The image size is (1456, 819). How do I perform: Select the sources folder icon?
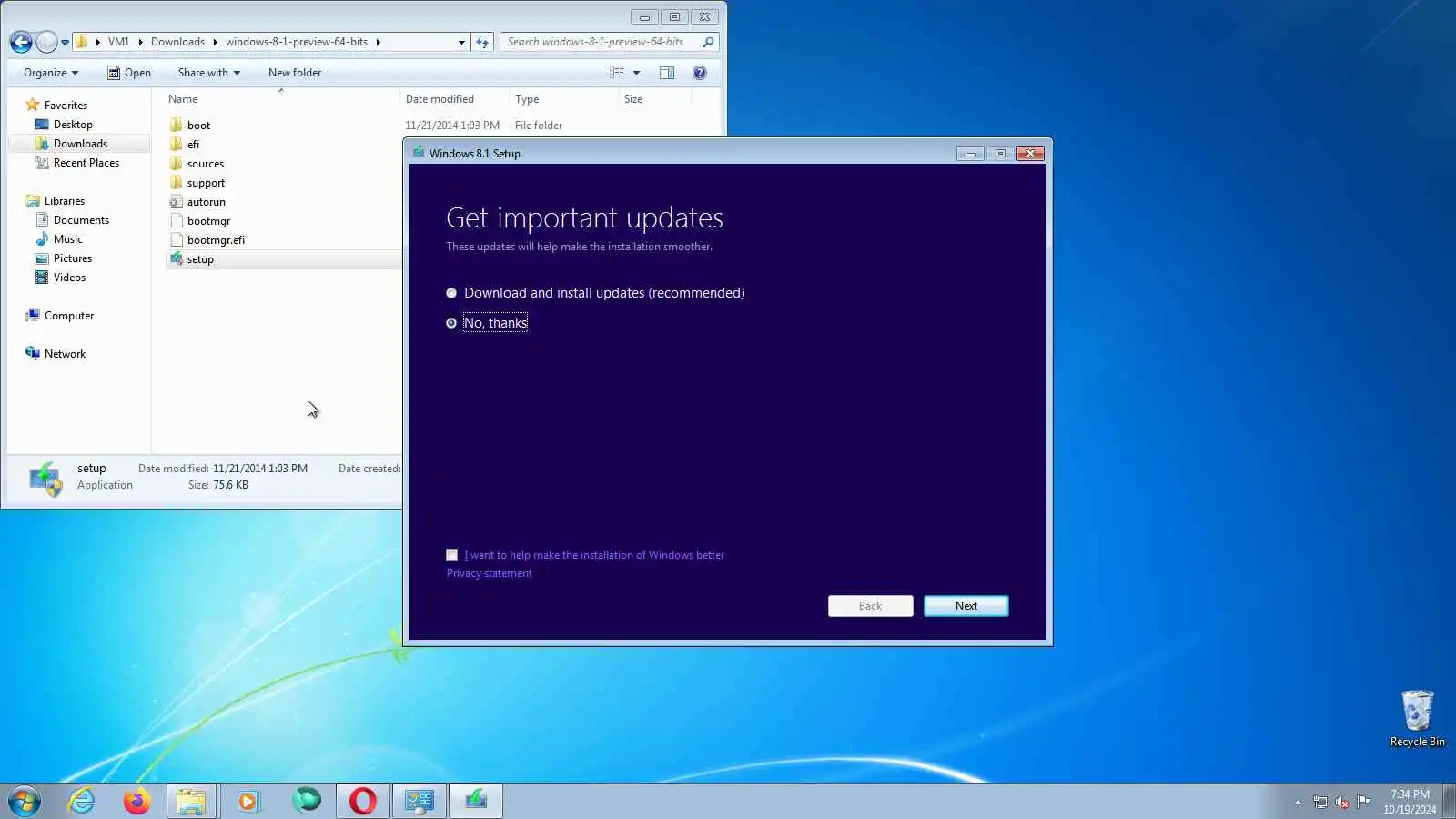tap(177, 164)
